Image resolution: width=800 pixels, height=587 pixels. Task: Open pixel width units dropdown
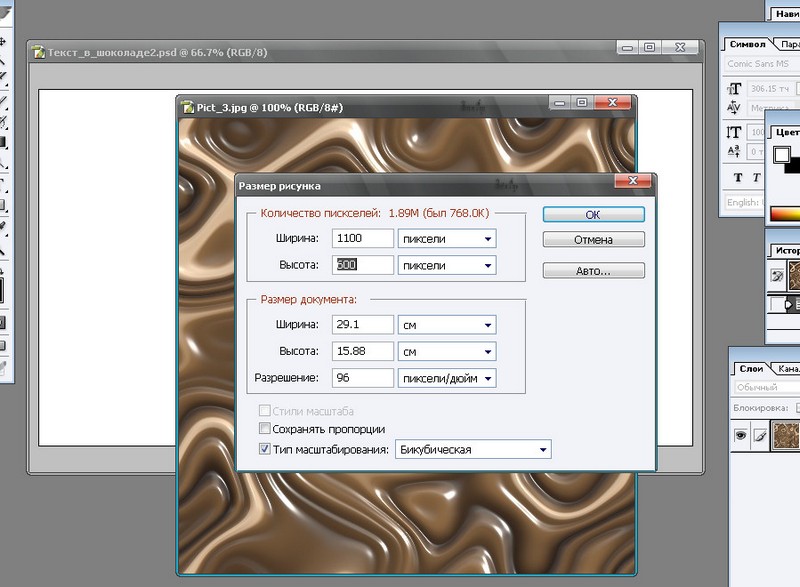point(446,239)
